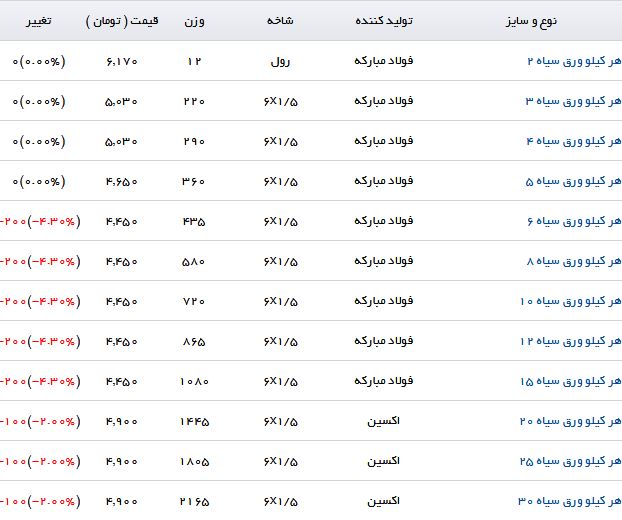Open the link 'هر کیلو ورق سیاه ۲'
Image resolution: width=622 pixels, height=520 pixels.
(x=574, y=61)
